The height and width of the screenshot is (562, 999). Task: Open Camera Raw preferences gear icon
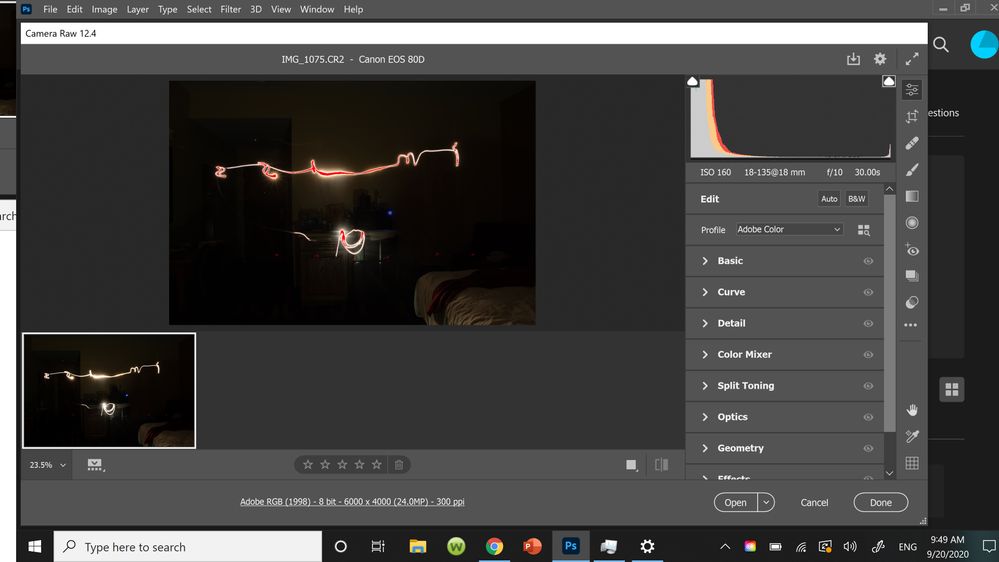click(880, 59)
